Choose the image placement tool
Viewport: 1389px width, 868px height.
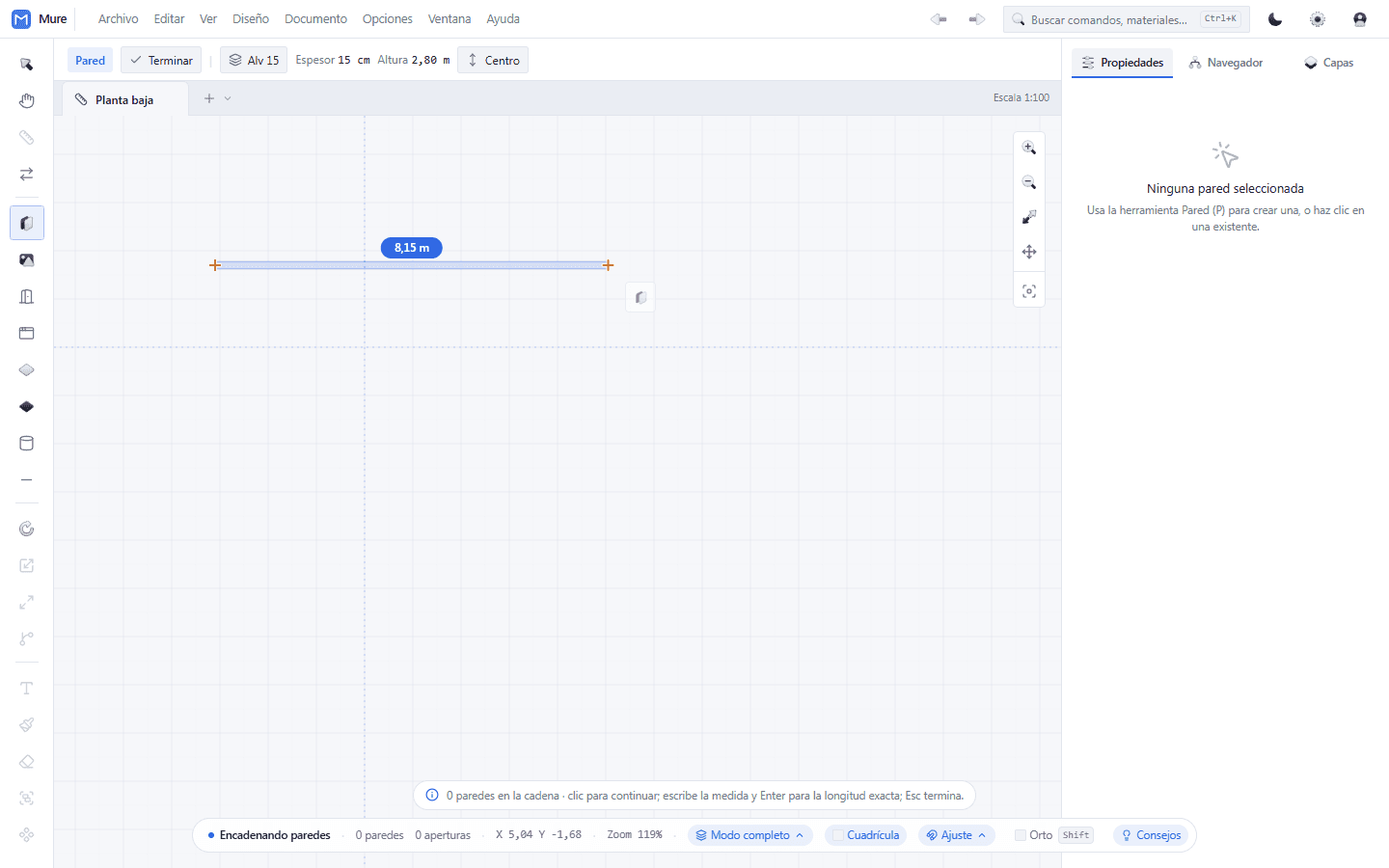(27, 260)
